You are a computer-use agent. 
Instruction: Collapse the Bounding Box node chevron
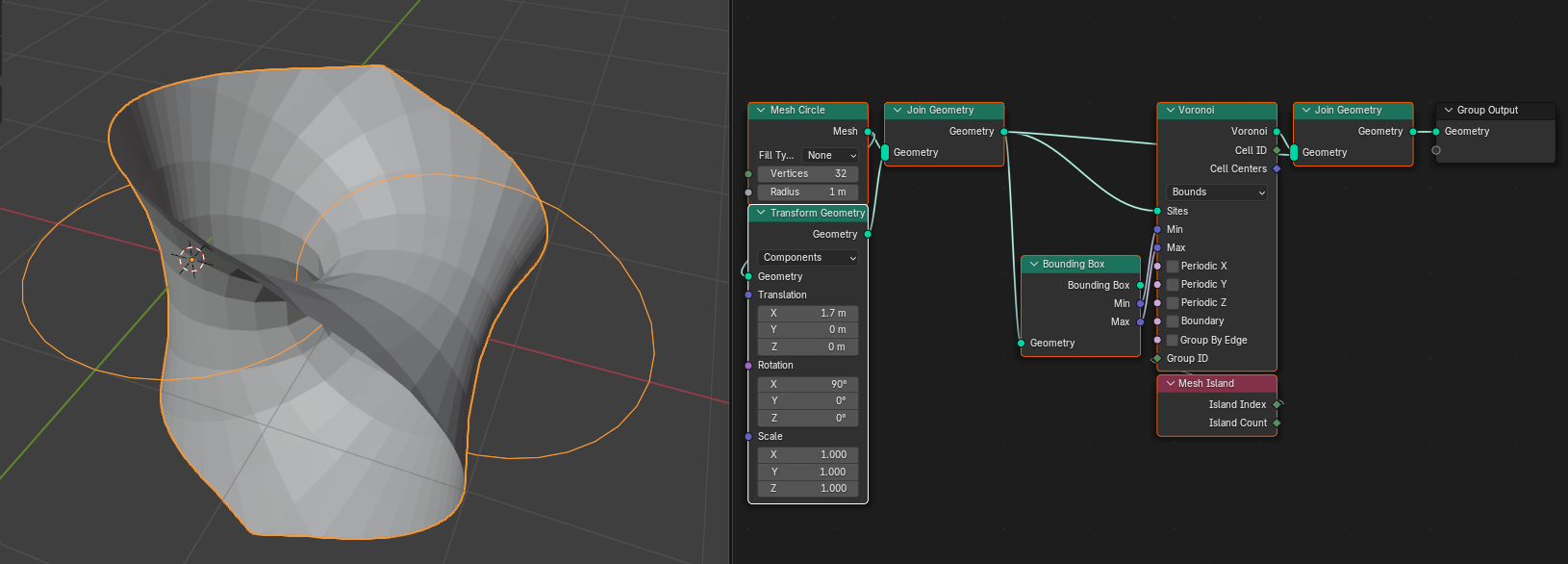coord(1033,265)
